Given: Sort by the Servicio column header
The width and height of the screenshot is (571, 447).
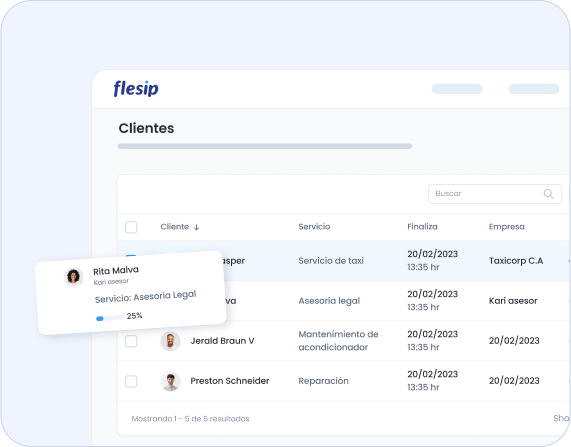Looking at the screenshot, I should pyautogui.click(x=314, y=227).
